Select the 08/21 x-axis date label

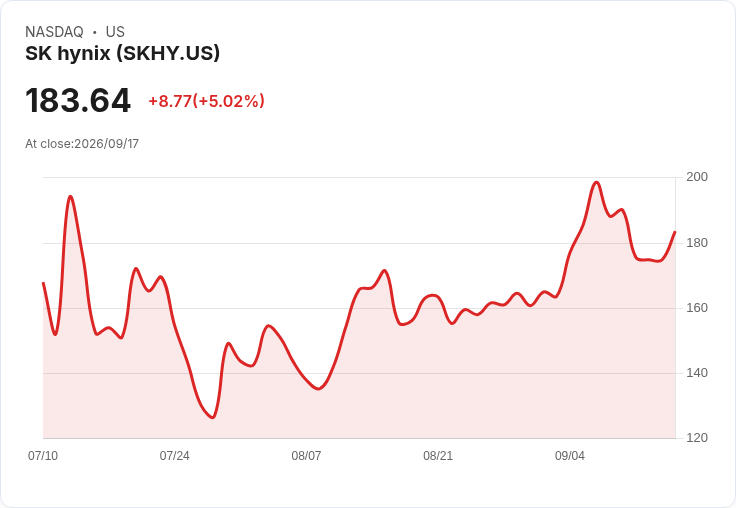click(x=438, y=456)
